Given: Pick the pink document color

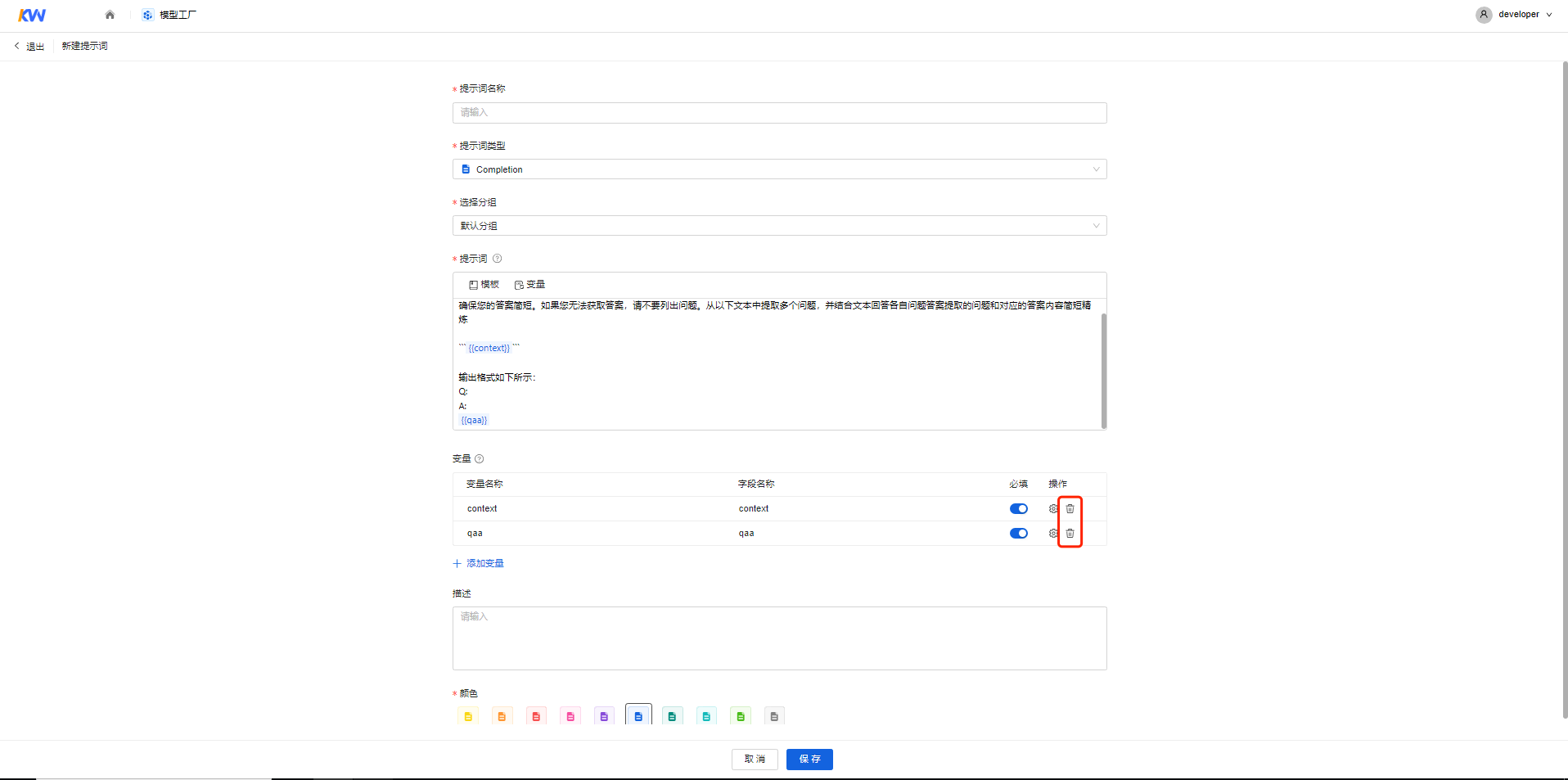Looking at the screenshot, I should [x=570, y=716].
